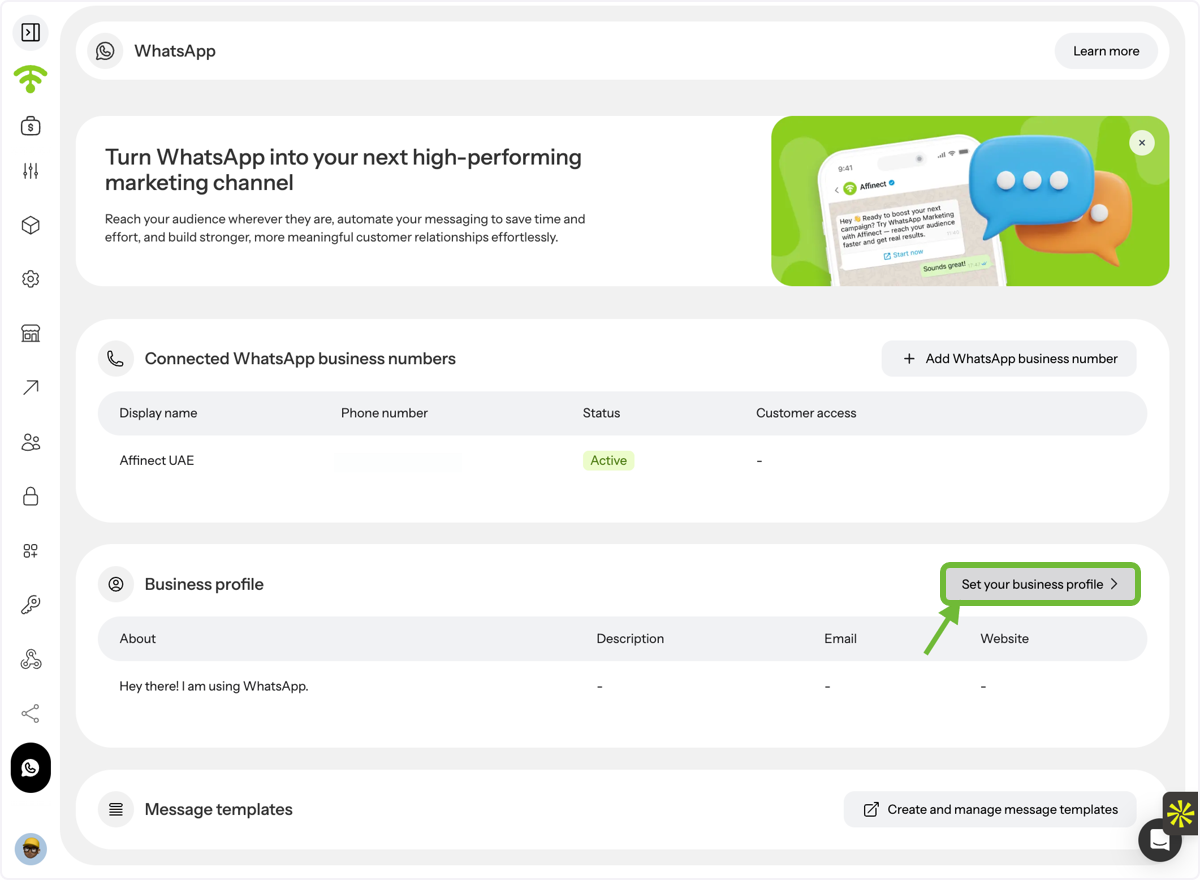
Task: Click the Business profile section title
Action: 204,584
